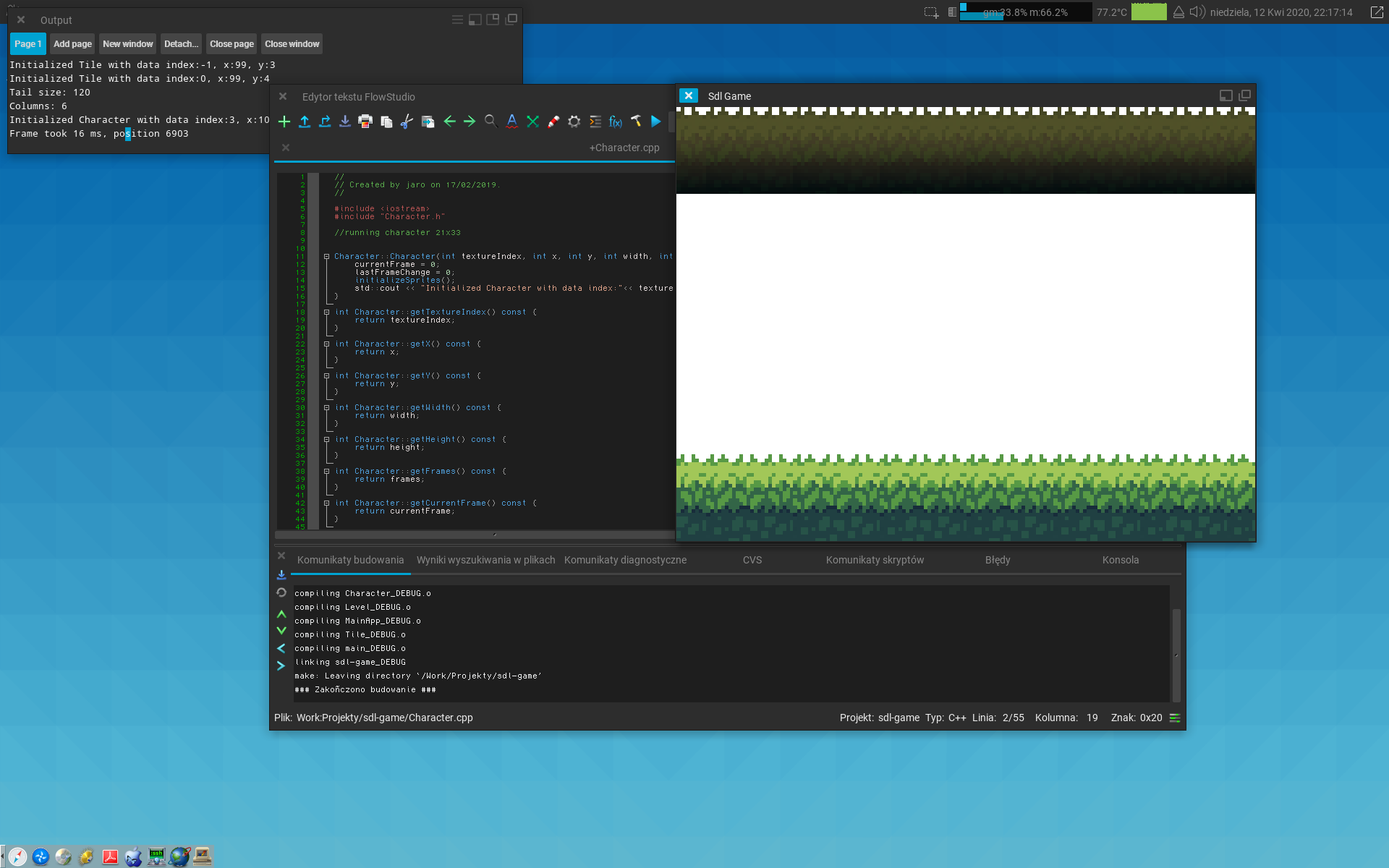The height and width of the screenshot is (868, 1389).
Task: Click the green down arrow in messages panel
Action: tap(281, 631)
